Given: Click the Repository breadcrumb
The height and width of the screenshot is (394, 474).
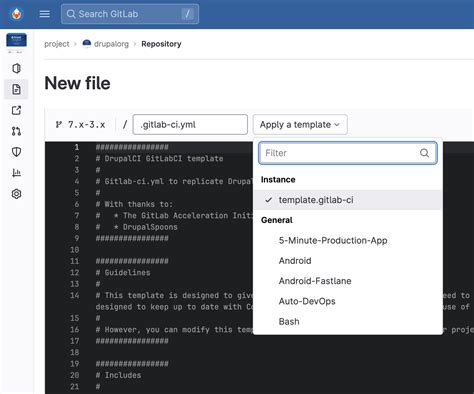Looking at the screenshot, I should pyautogui.click(x=161, y=44).
